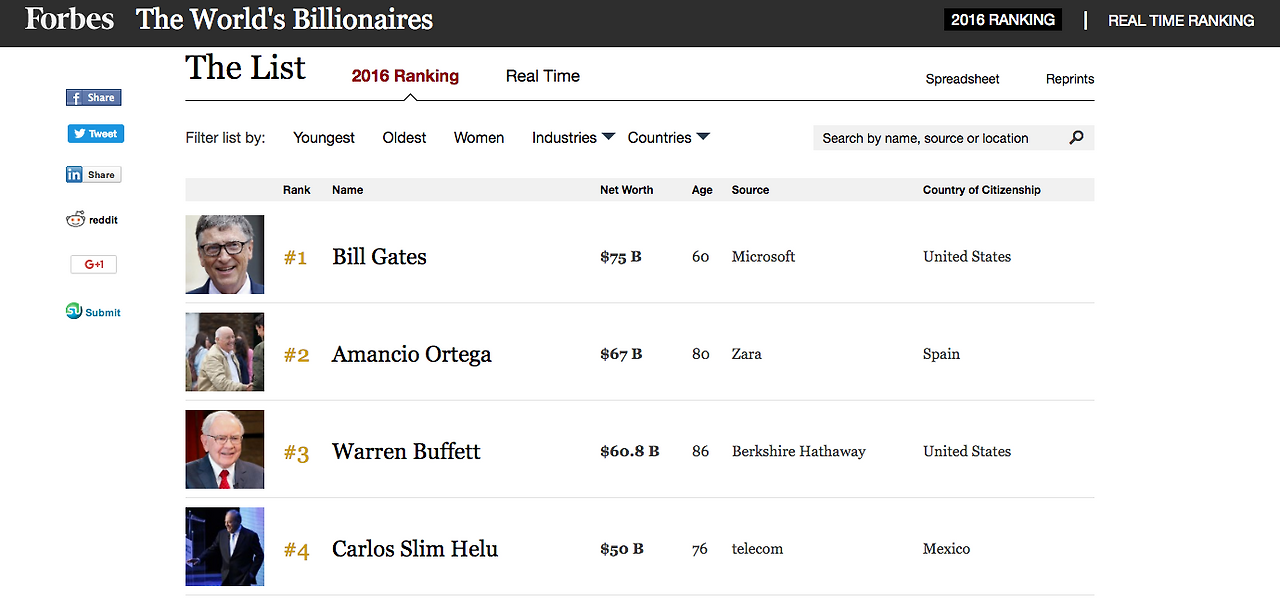Viewport: 1280px width, 601px height.
Task: Filter the list by Youngest
Action: point(324,138)
